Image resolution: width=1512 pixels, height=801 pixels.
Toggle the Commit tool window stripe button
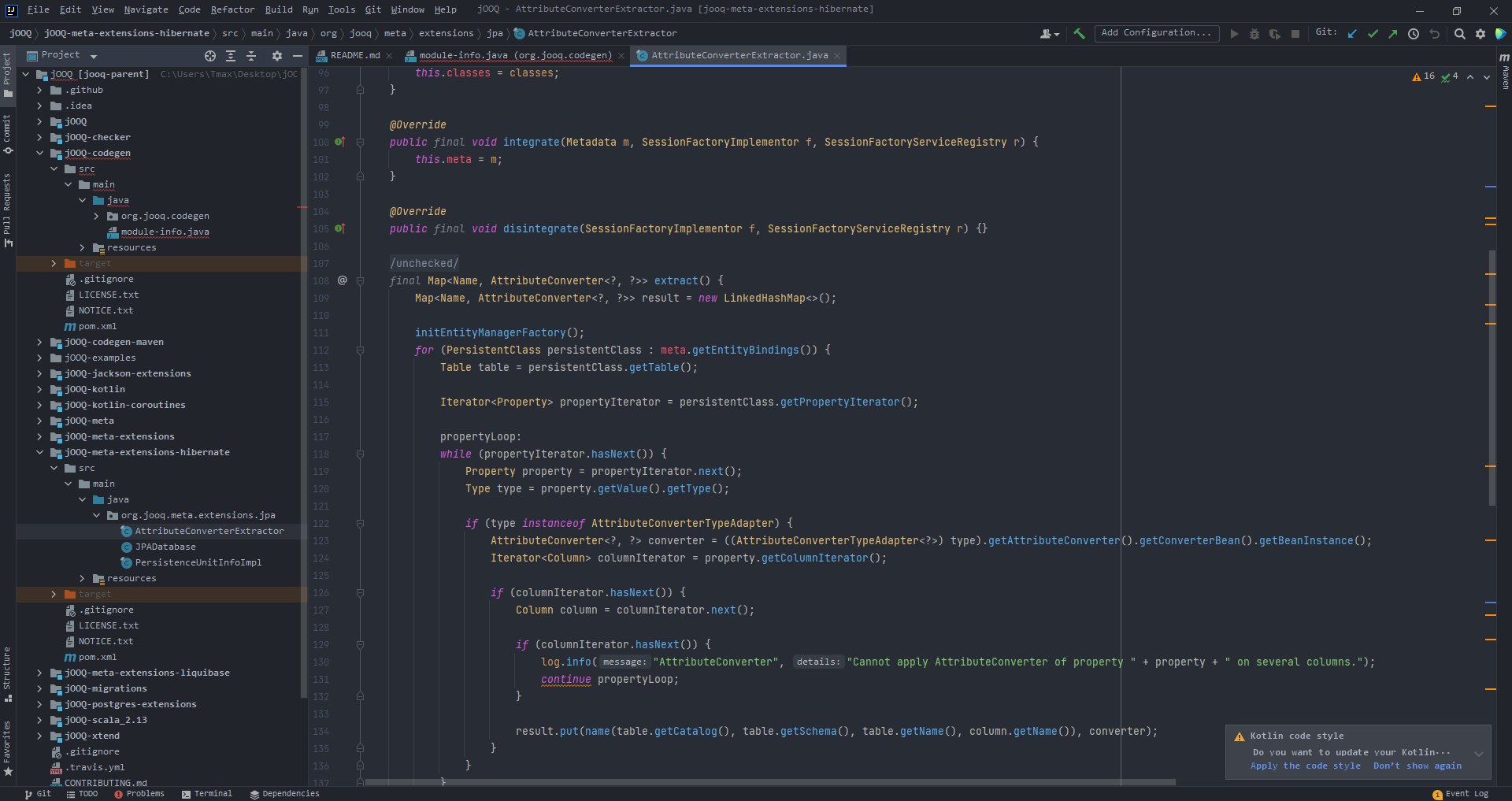(x=7, y=134)
